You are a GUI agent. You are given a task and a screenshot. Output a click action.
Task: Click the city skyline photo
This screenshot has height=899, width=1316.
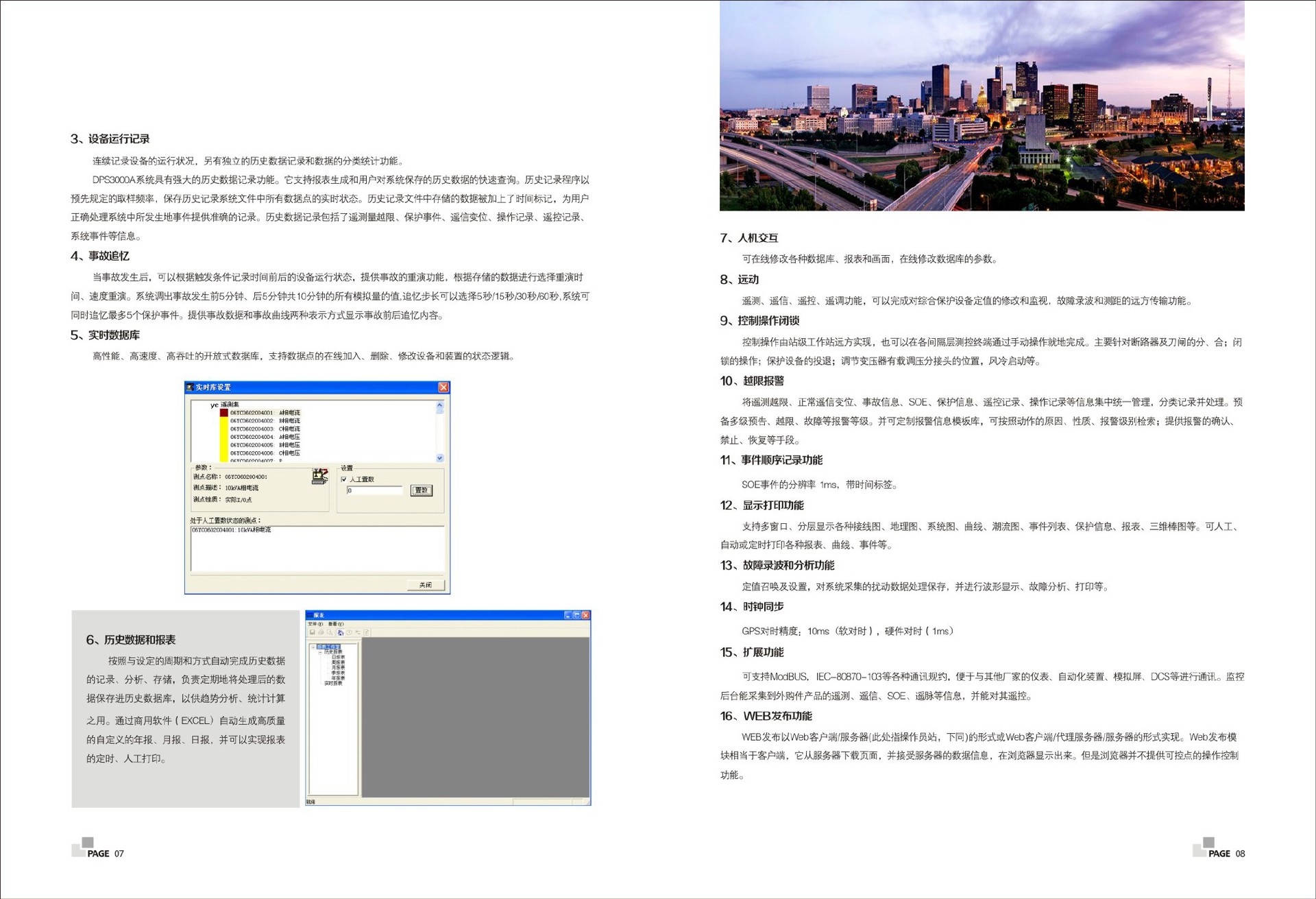pos(982,105)
